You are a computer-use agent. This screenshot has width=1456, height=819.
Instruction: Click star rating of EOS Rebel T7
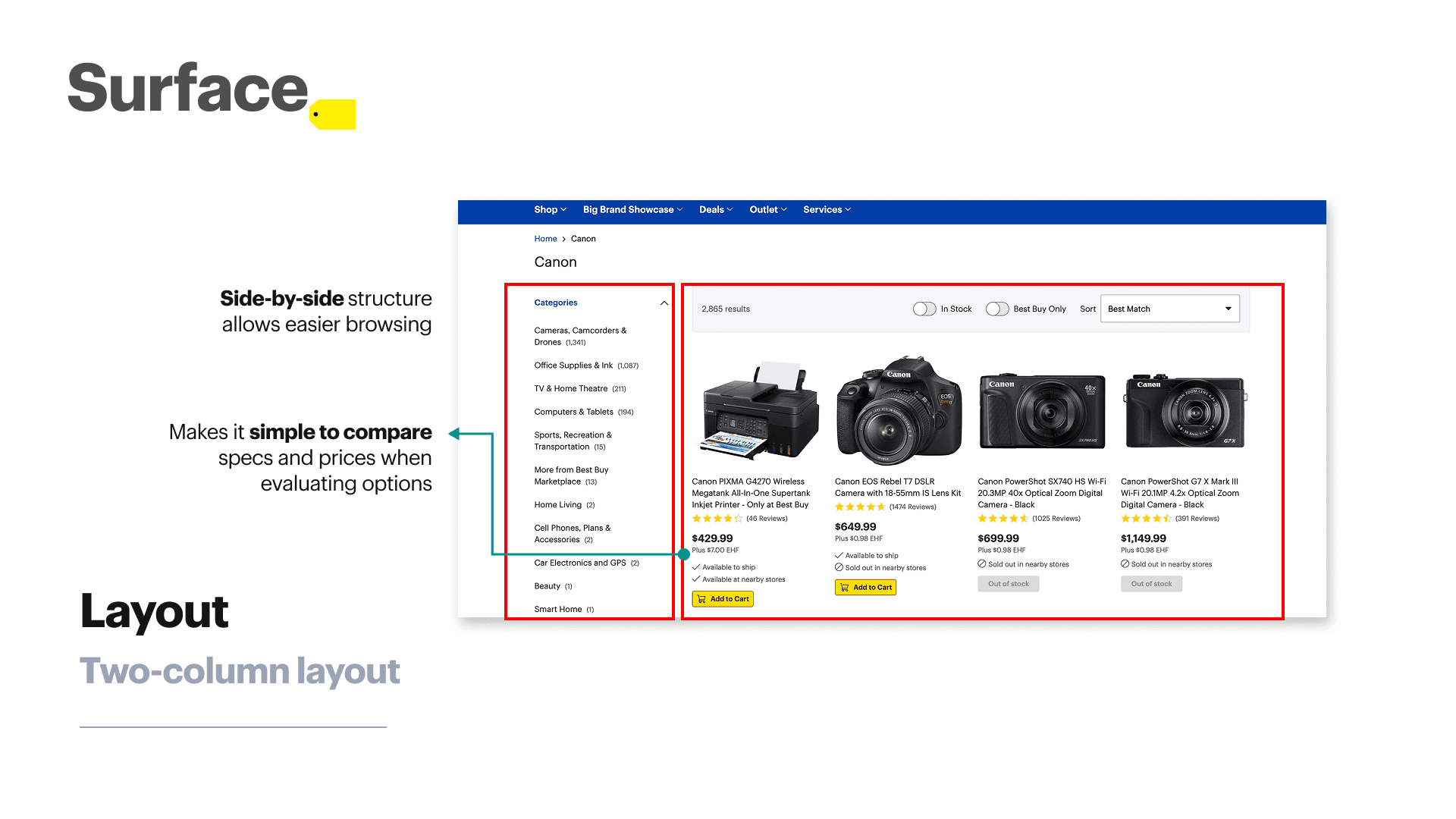tap(860, 507)
